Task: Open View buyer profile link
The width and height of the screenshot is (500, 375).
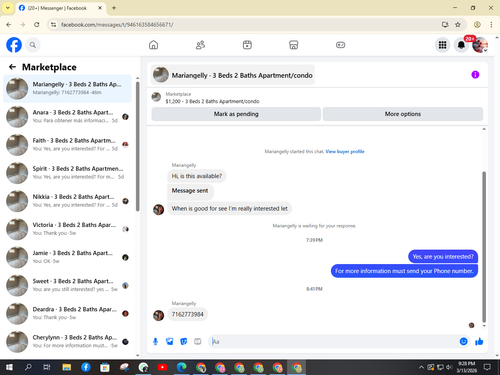Action: pyautogui.click(x=345, y=152)
